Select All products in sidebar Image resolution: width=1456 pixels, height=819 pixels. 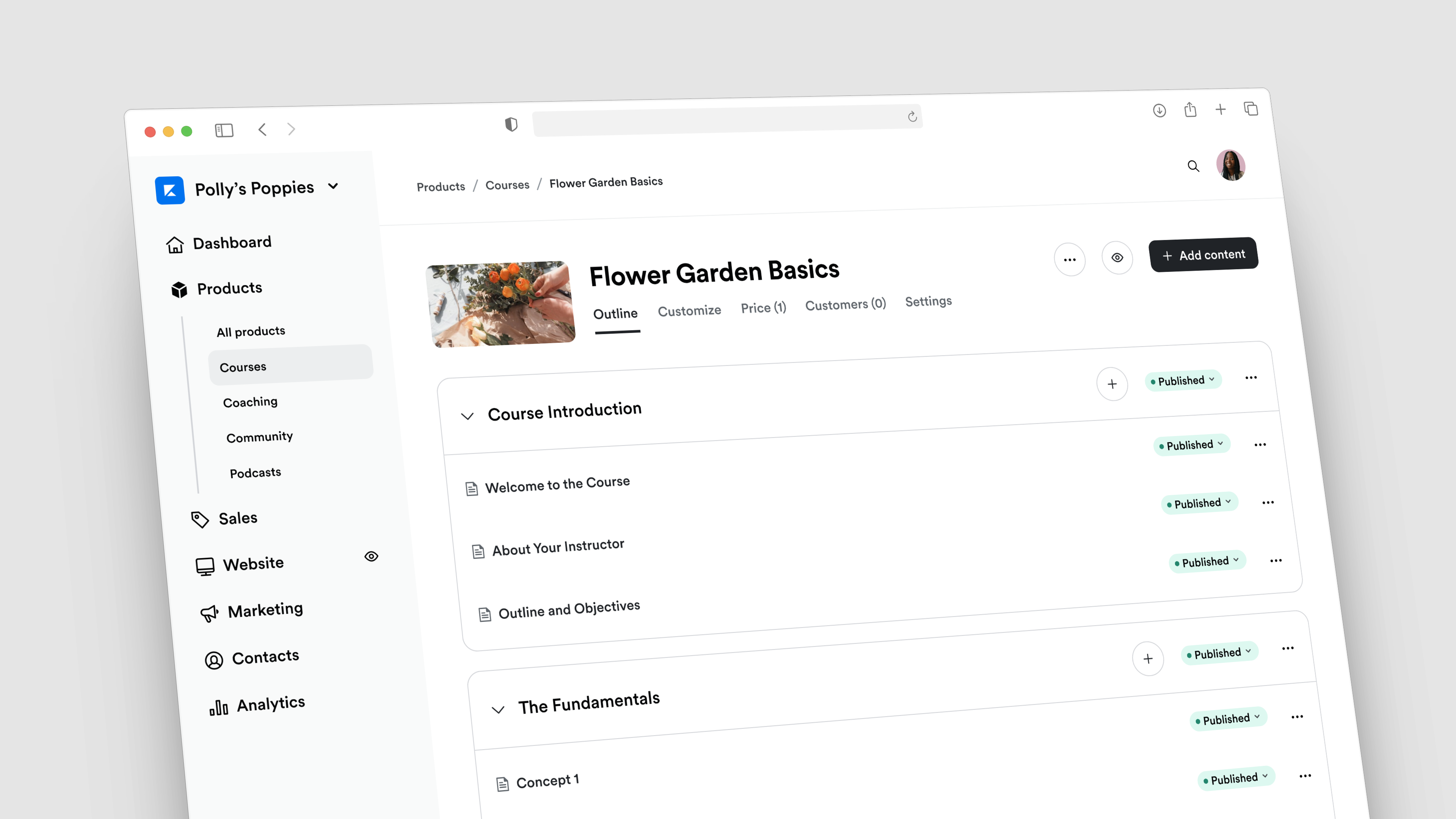pos(251,331)
